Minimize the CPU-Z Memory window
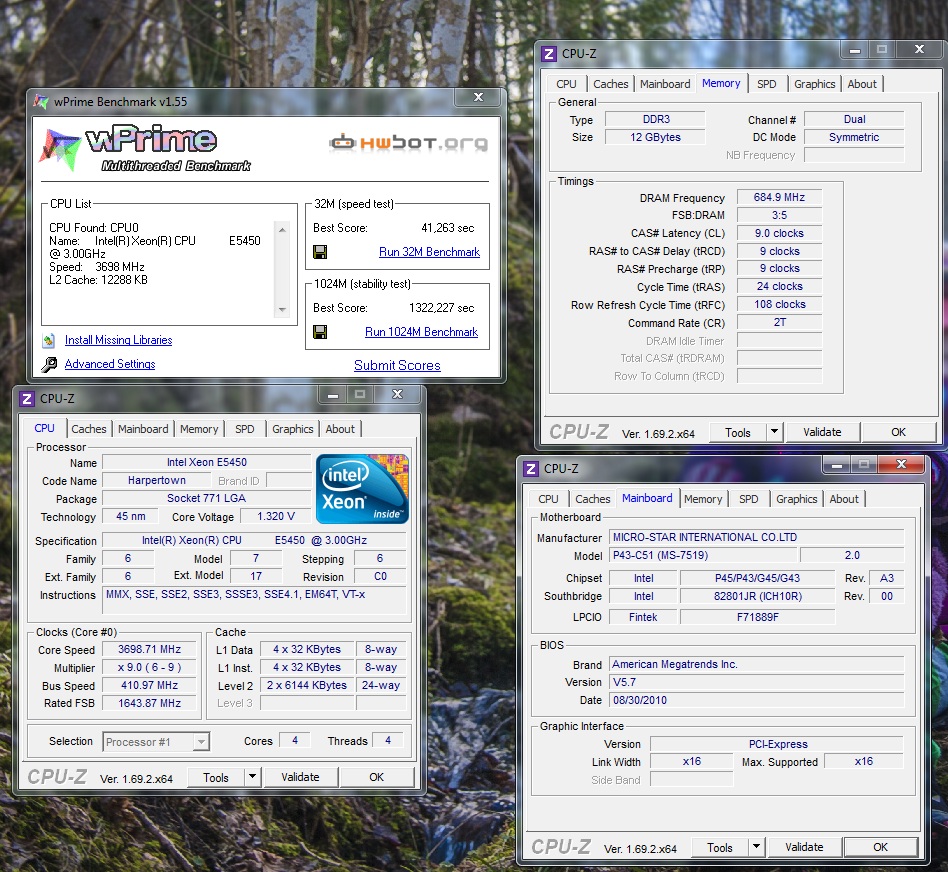Viewport: 948px width, 872px height. point(855,50)
